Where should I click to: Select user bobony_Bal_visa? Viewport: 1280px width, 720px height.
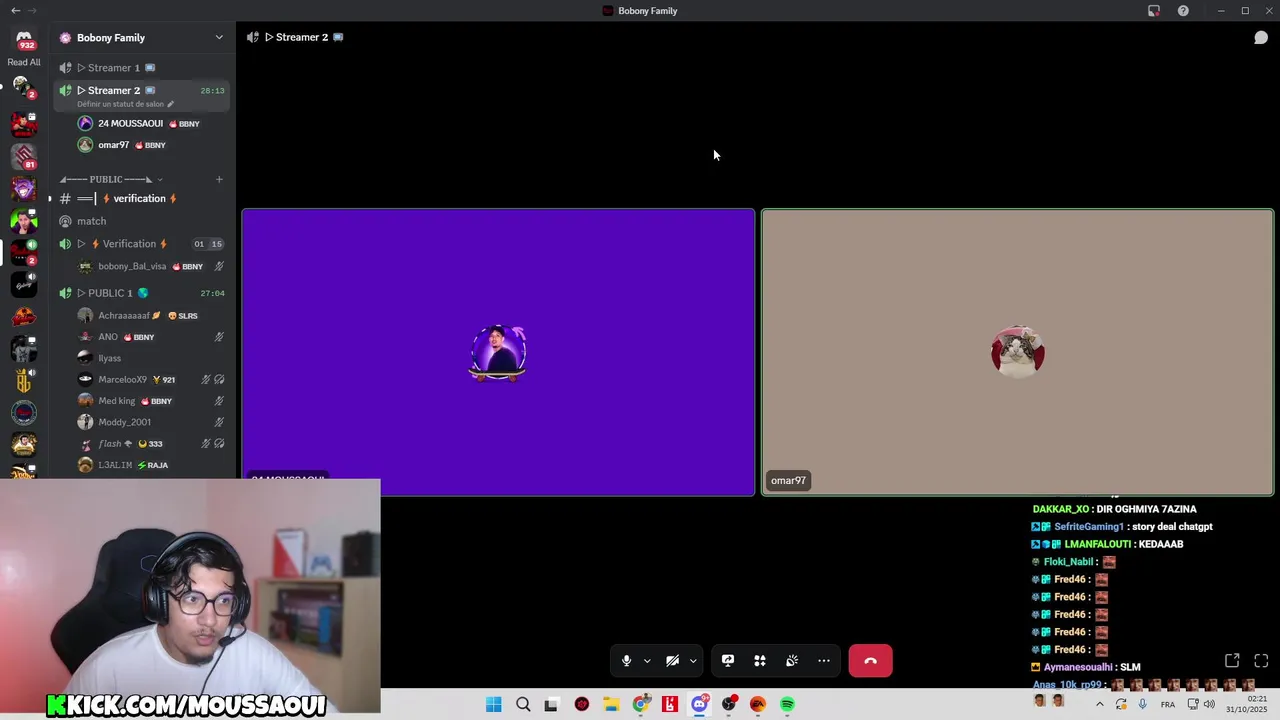tap(150, 267)
